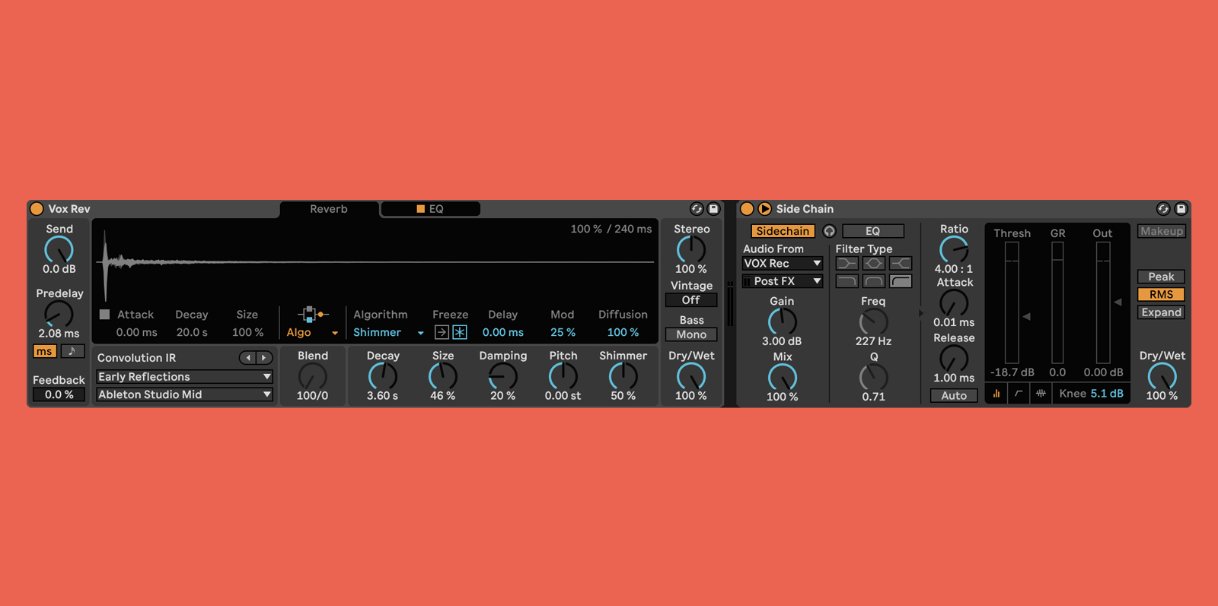Click the Send knob
Image resolution: width=1218 pixels, height=606 pixels.
tap(59, 250)
